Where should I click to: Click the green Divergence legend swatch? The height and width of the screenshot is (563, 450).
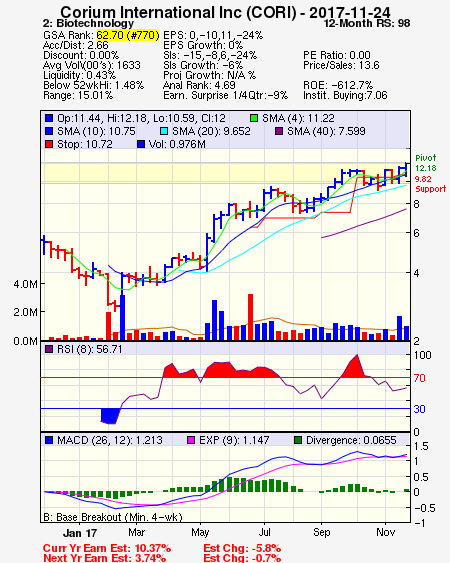pyautogui.click(x=298, y=440)
